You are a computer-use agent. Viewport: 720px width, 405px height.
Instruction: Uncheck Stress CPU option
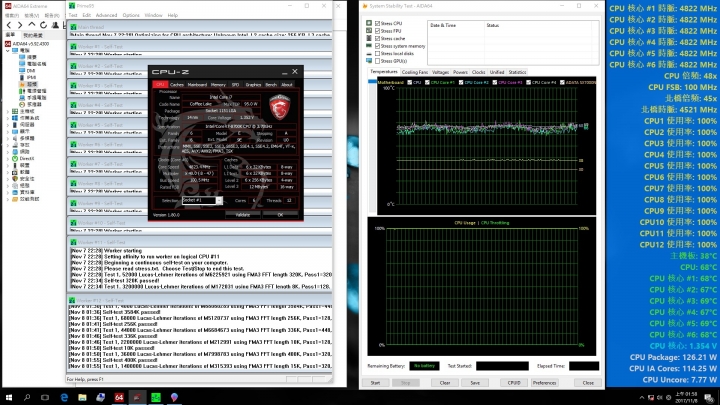377,23
